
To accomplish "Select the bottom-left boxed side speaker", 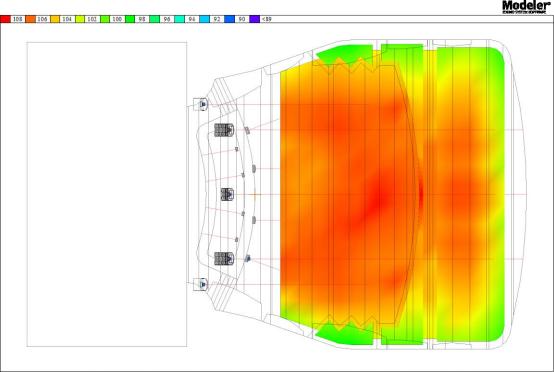I will pyautogui.click(x=201, y=284).
